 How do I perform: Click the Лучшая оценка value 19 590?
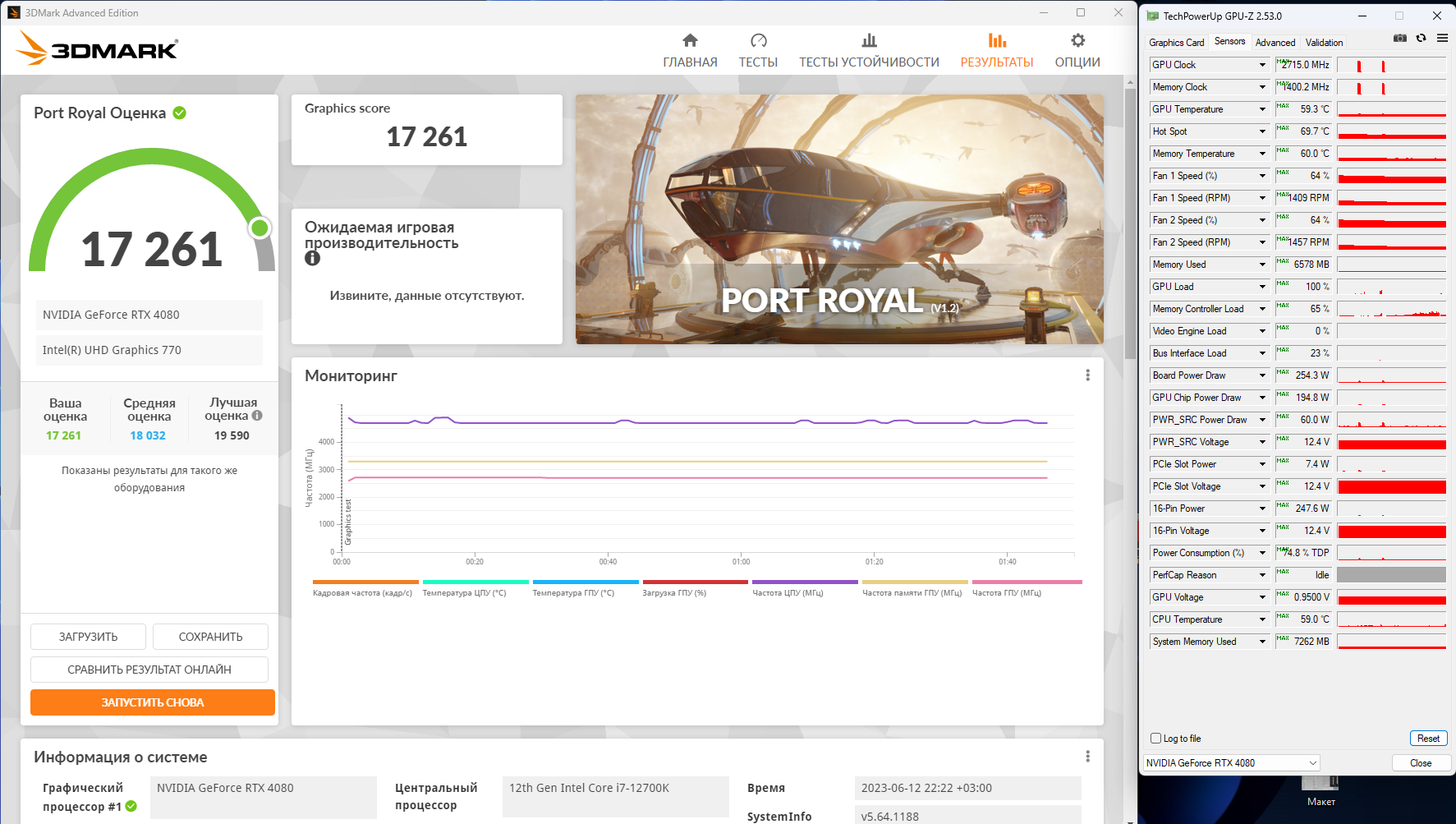pos(232,435)
